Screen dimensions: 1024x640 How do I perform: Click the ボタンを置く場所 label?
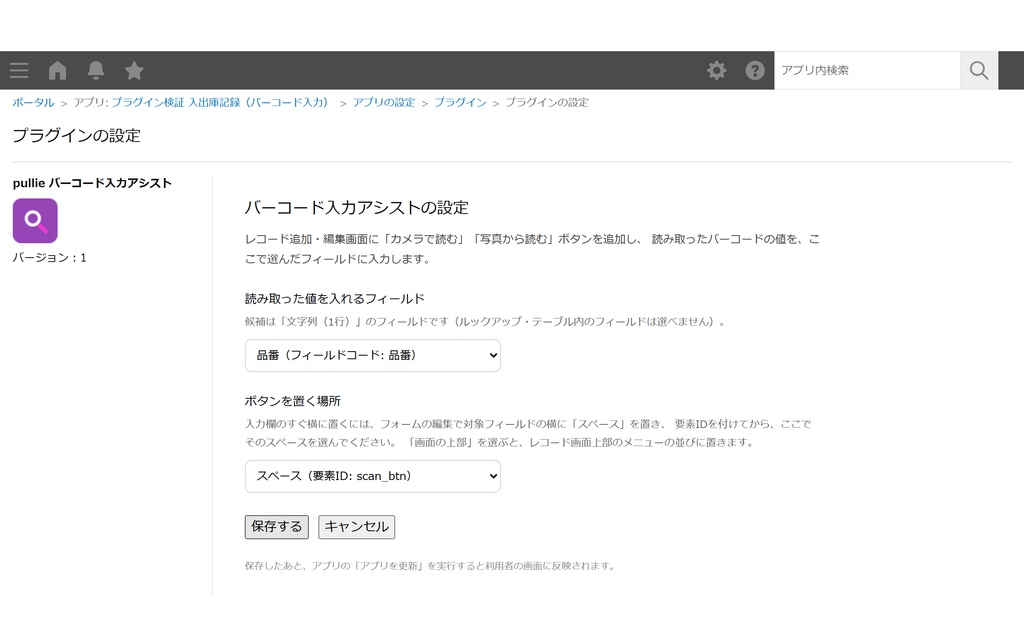click(x=293, y=401)
